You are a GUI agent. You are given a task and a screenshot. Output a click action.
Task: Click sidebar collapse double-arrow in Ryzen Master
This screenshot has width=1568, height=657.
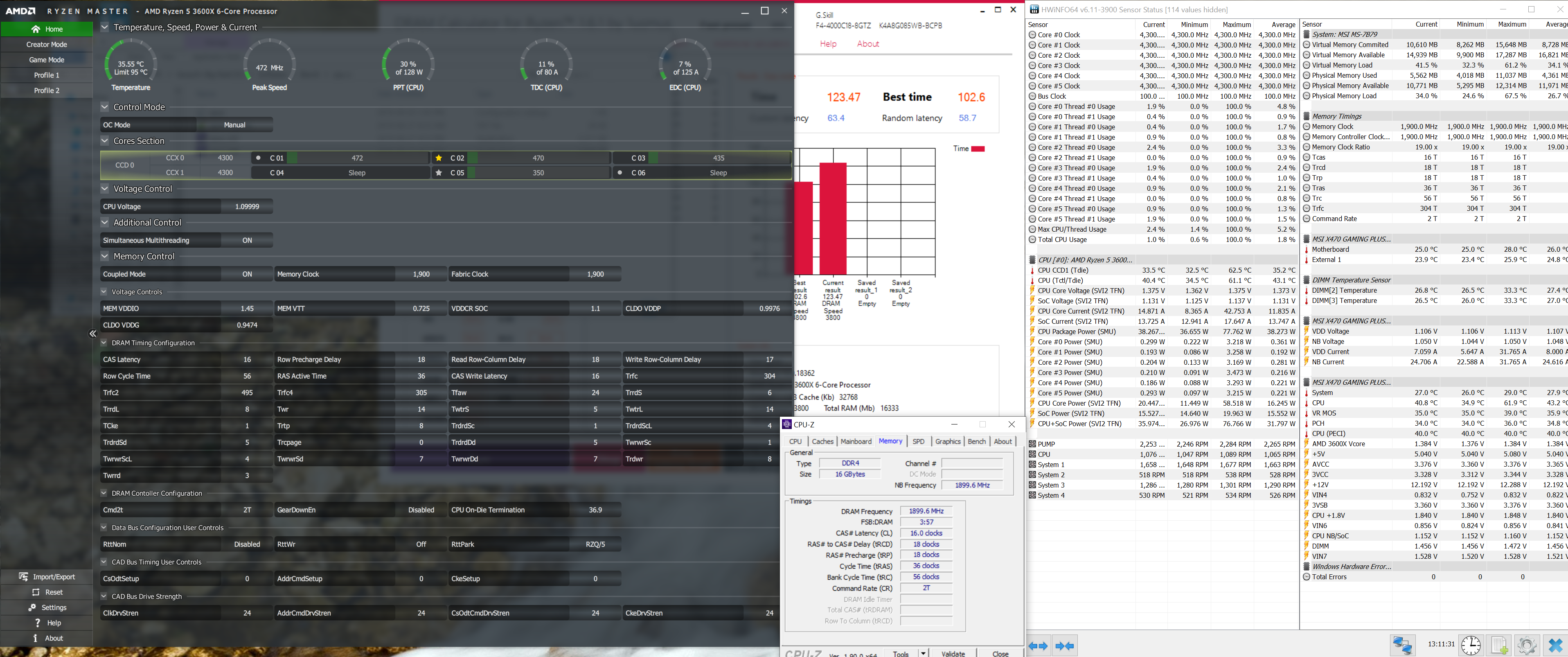click(93, 333)
